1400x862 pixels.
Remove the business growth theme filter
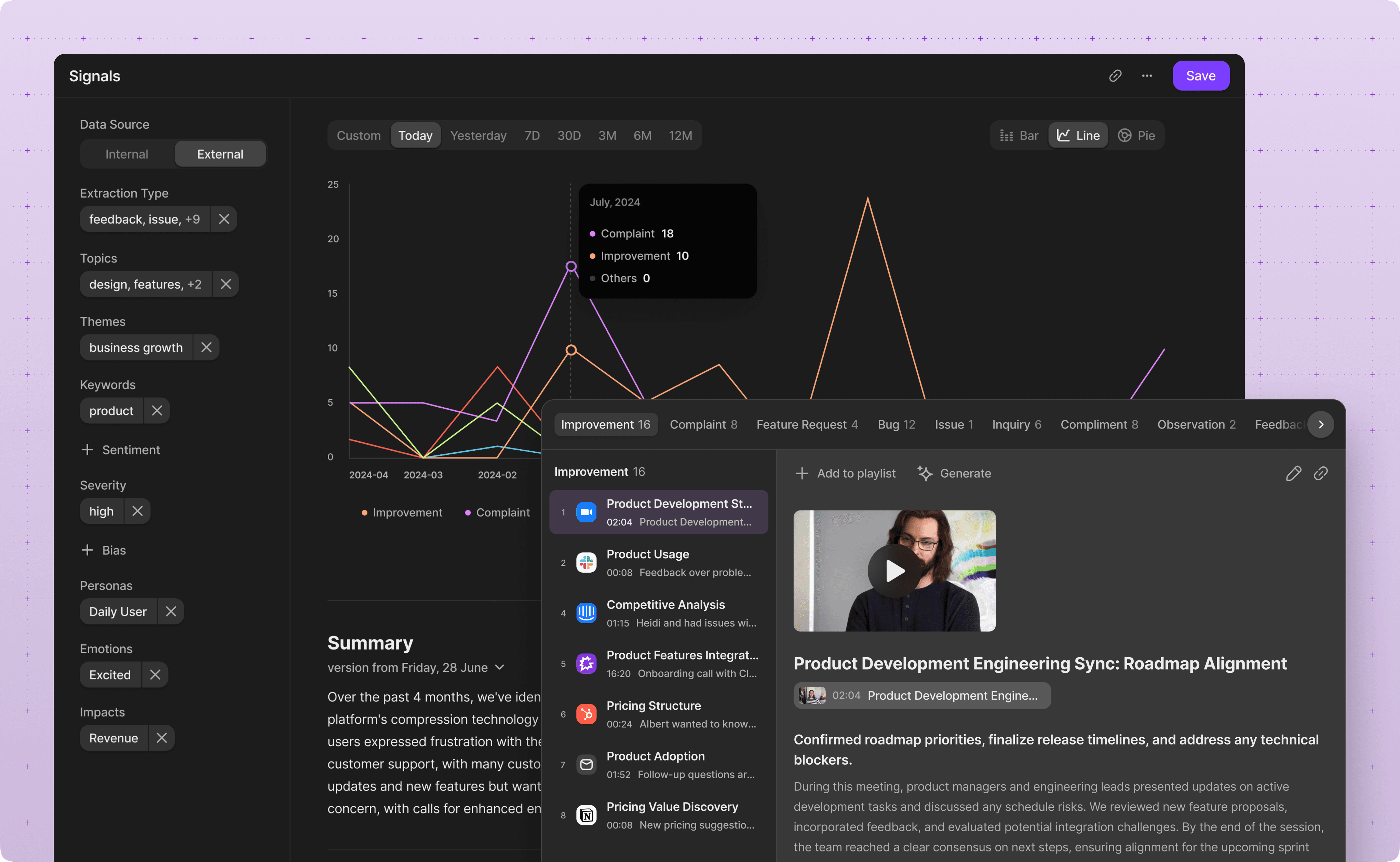(x=206, y=347)
